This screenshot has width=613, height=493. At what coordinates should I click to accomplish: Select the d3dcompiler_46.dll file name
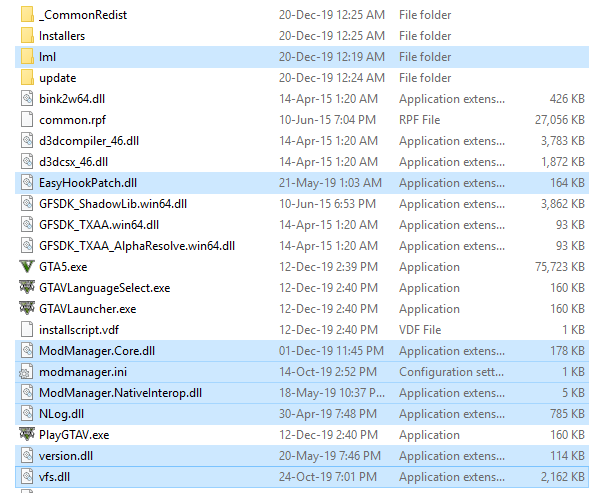(89, 141)
